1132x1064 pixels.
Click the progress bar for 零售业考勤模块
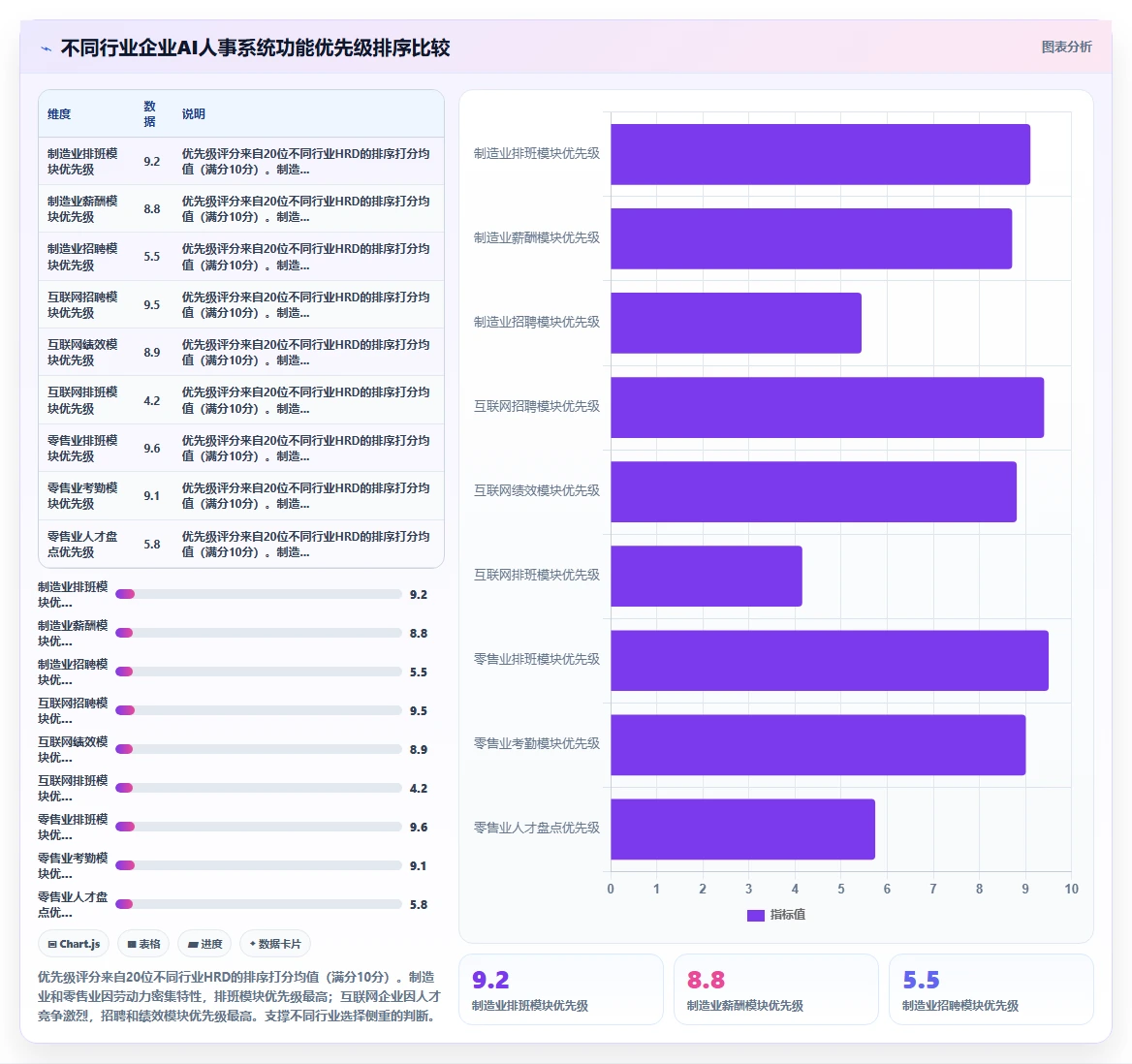tap(259, 865)
